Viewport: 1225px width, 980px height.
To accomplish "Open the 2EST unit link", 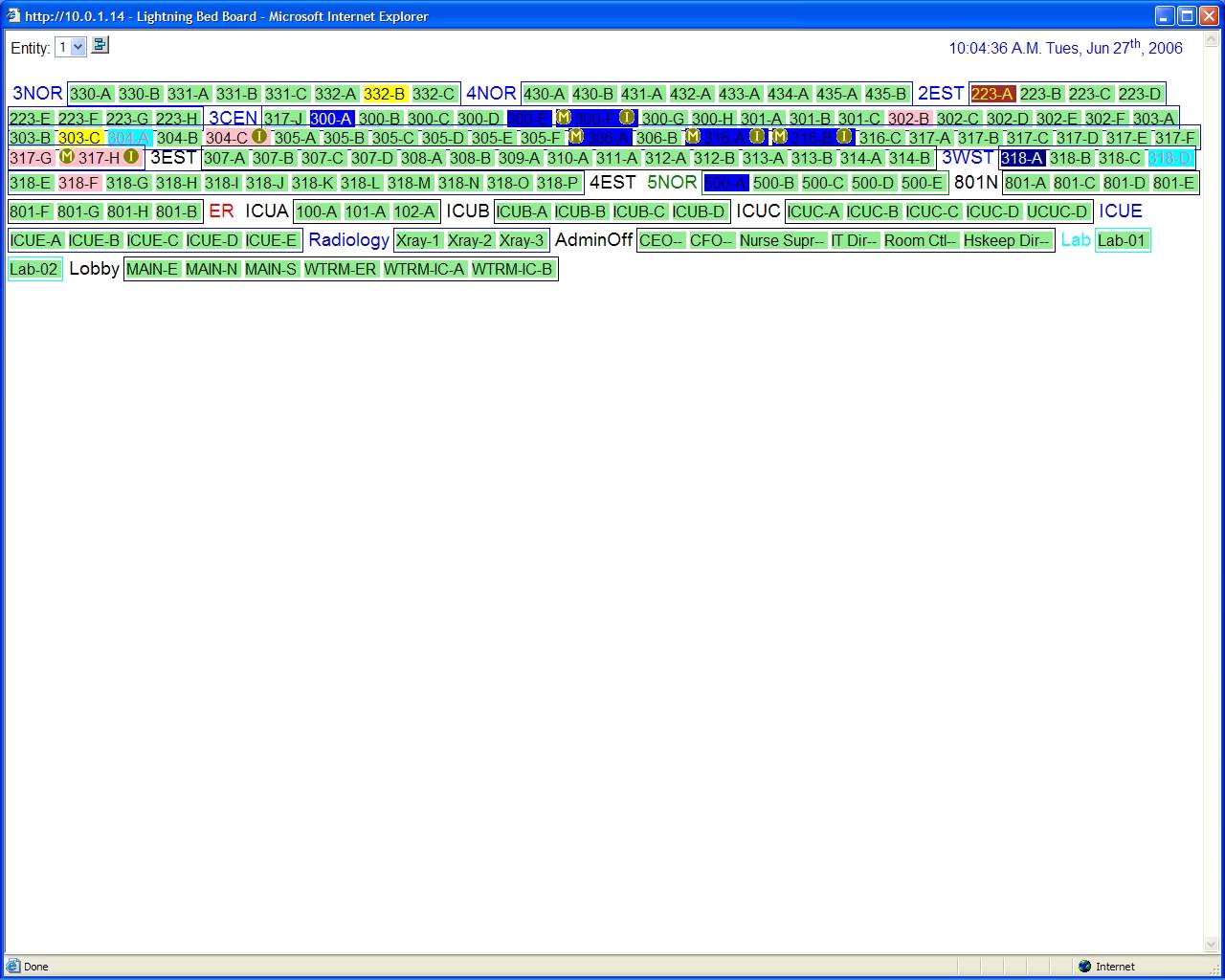I will tap(941, 93).
